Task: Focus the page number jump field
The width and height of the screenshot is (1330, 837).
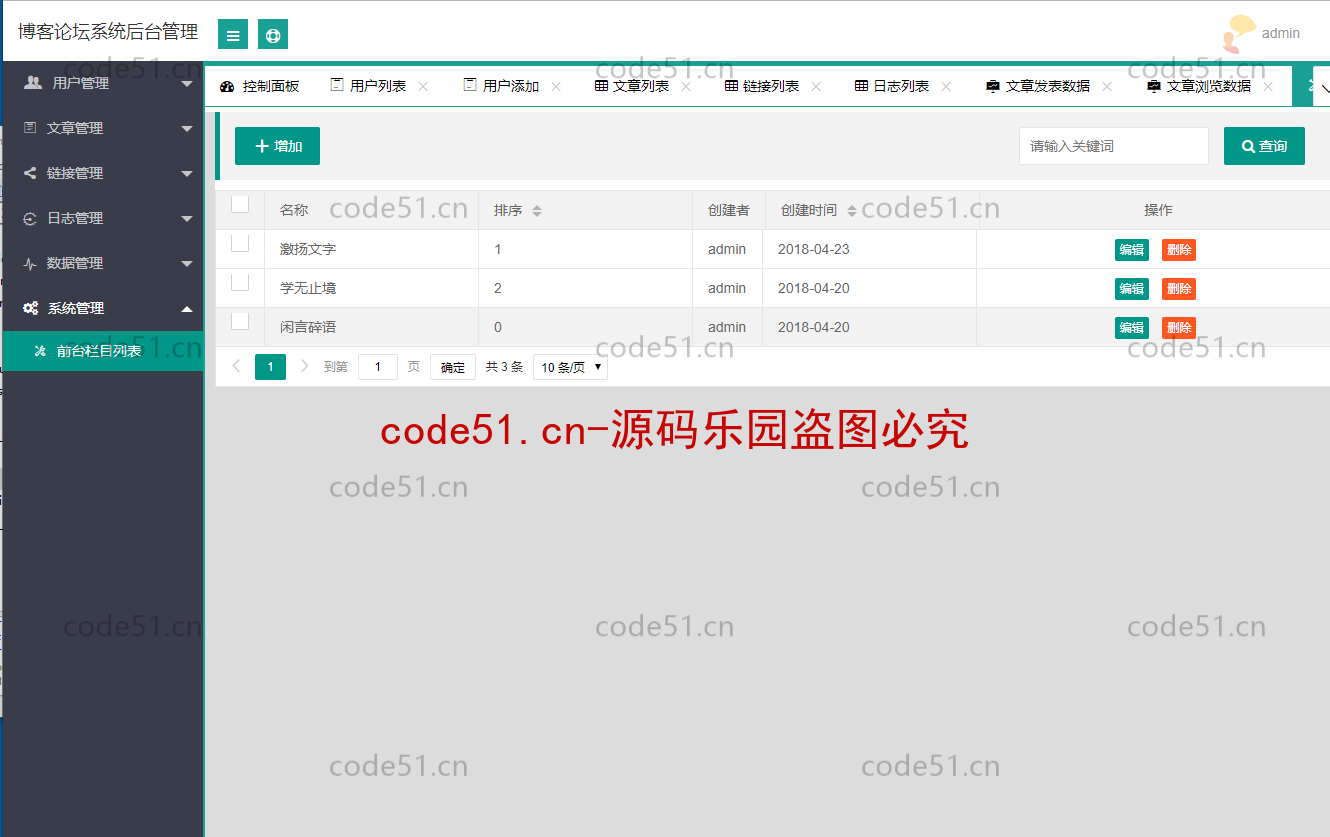Action: pyautogui.click(x=378, y=367)
